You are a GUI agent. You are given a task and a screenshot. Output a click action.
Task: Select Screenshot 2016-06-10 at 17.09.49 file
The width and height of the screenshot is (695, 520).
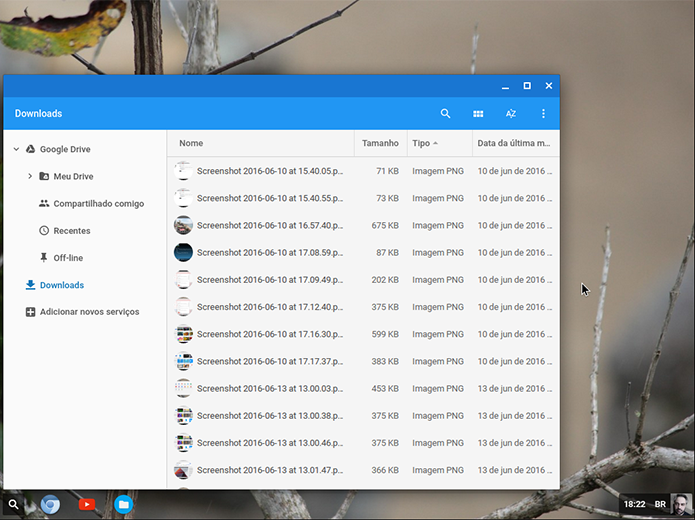(x=363, y=280)
